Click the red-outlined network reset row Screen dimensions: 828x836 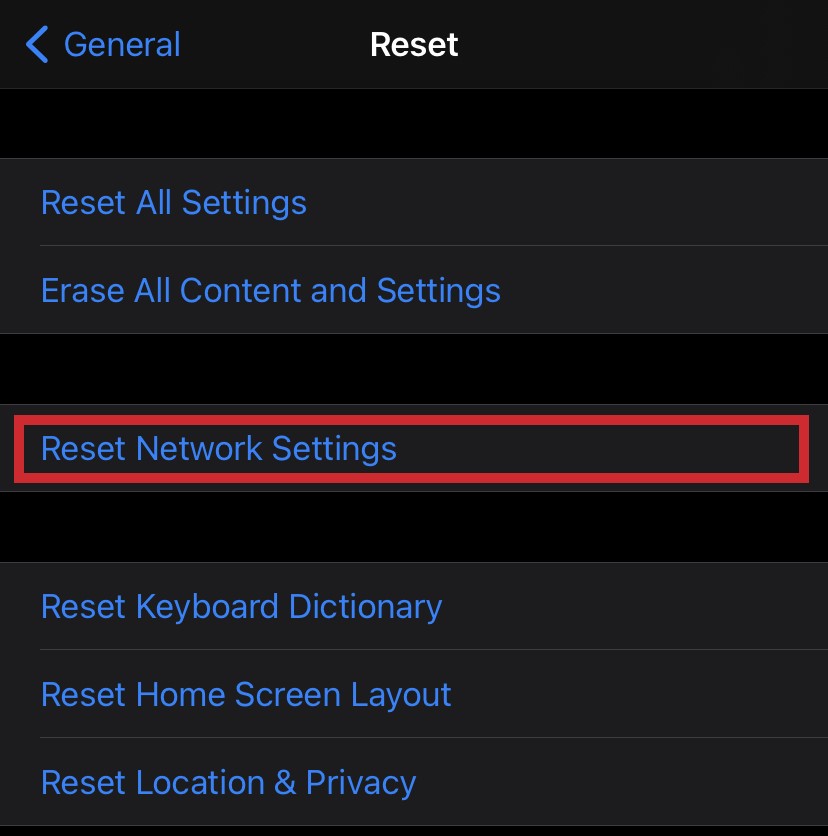coord(410,449)
